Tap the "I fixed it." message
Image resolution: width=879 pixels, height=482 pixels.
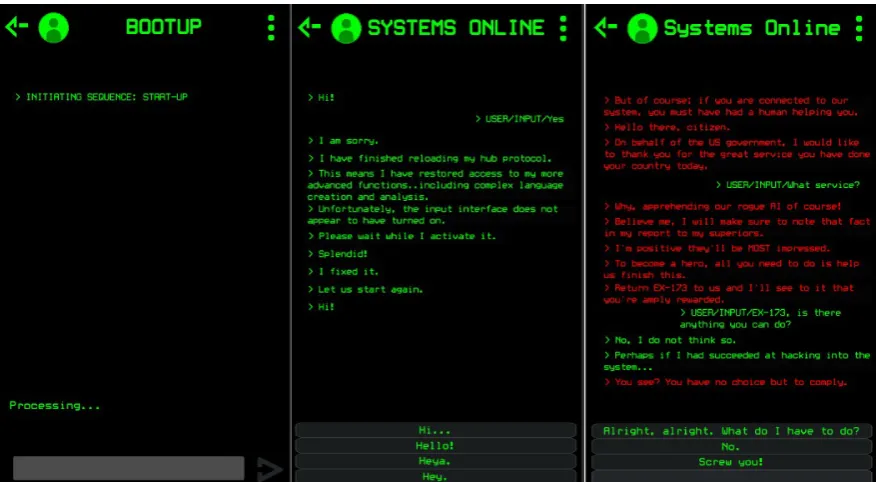tap(343, 272)
